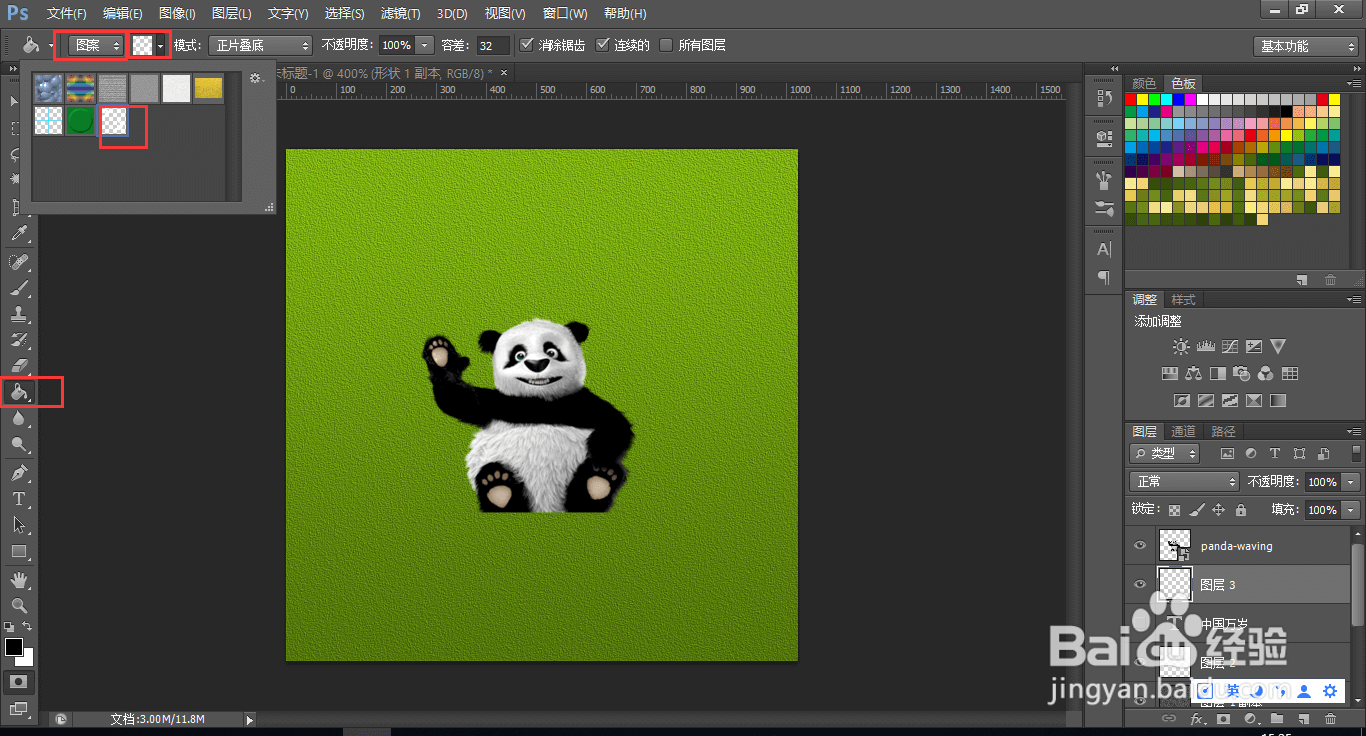The image size is (1366, 736).
Task: Select the Brush tool
Action: [x=18, y=288]
